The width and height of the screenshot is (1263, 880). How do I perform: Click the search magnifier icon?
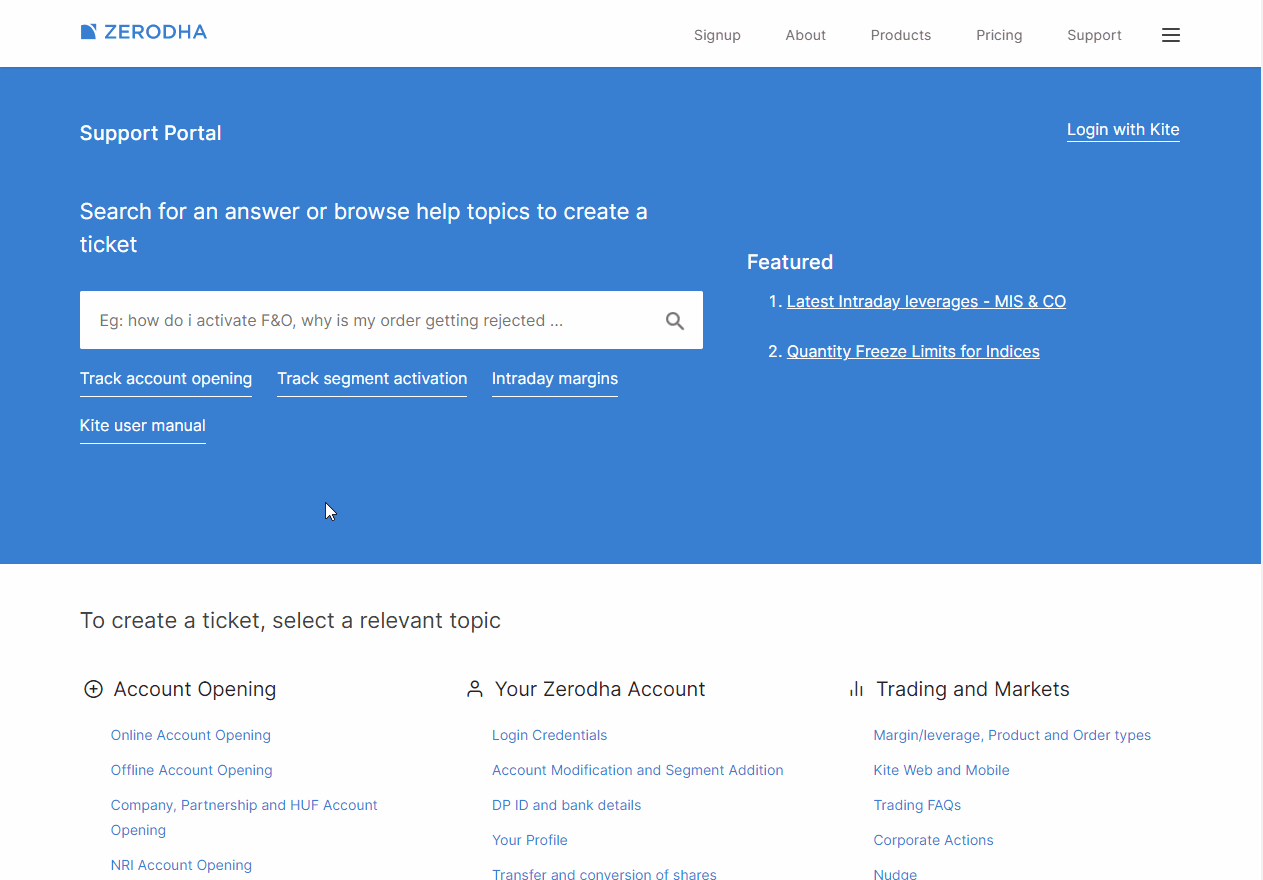(x=675, y=321)
